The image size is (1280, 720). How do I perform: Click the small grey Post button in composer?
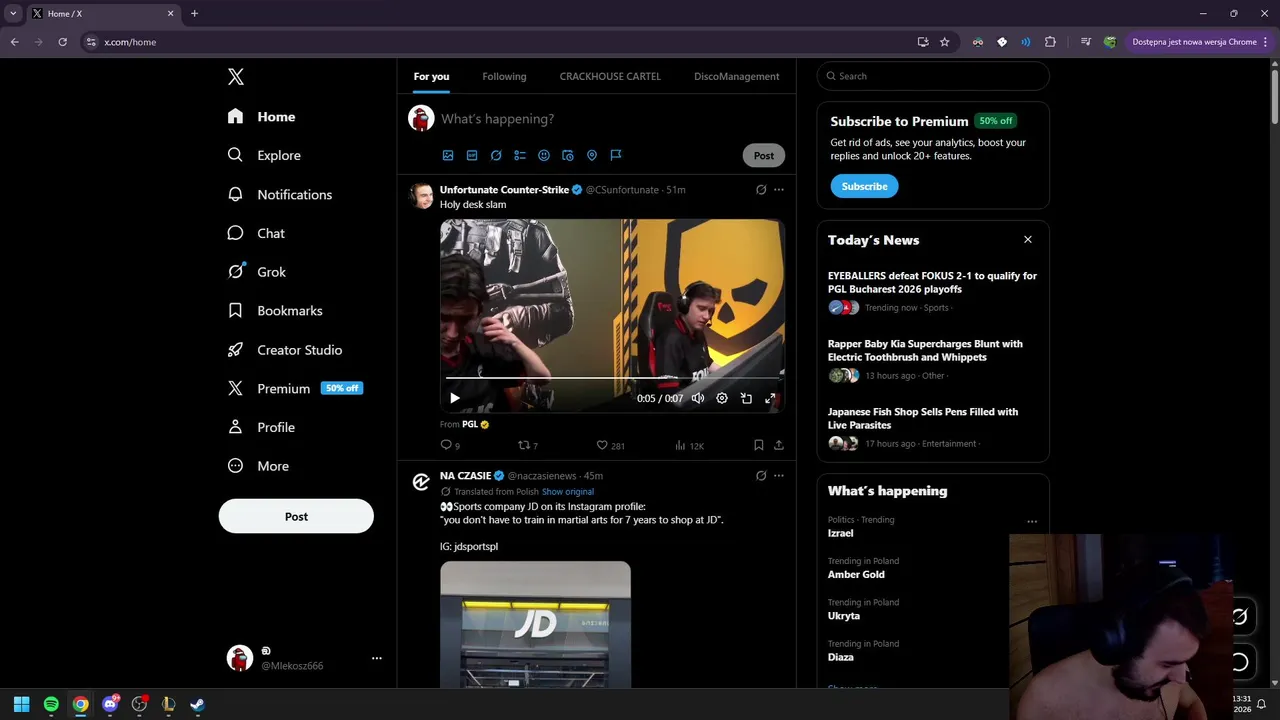[x=764, y=155]
